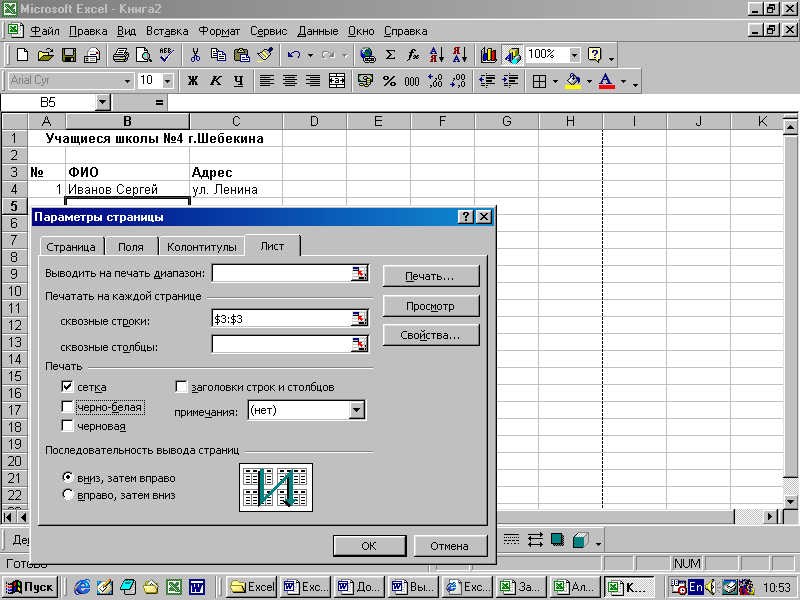The height and width of the screenshot is (600, 800).
Task: Expand the zoom 100% dropdown
Action: point(574,55)
